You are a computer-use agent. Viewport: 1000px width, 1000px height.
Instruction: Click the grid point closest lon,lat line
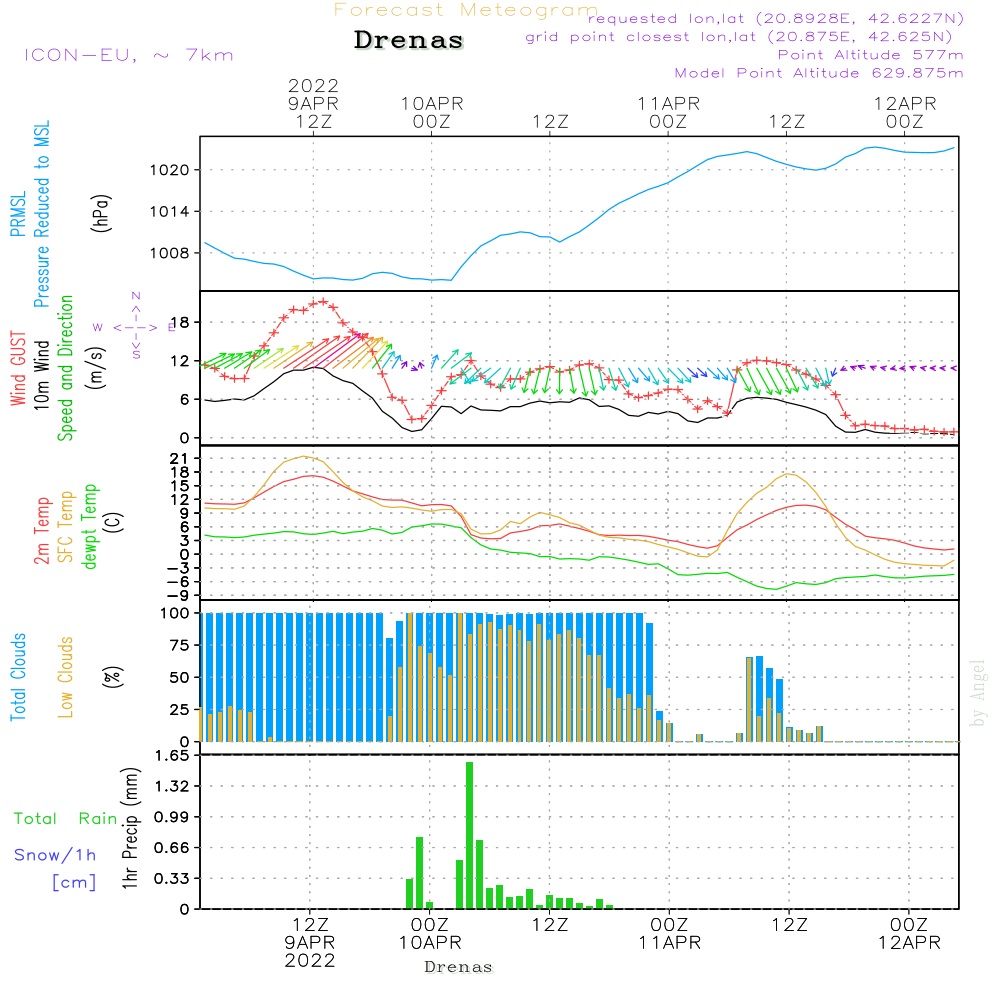[x=739, y=36]
